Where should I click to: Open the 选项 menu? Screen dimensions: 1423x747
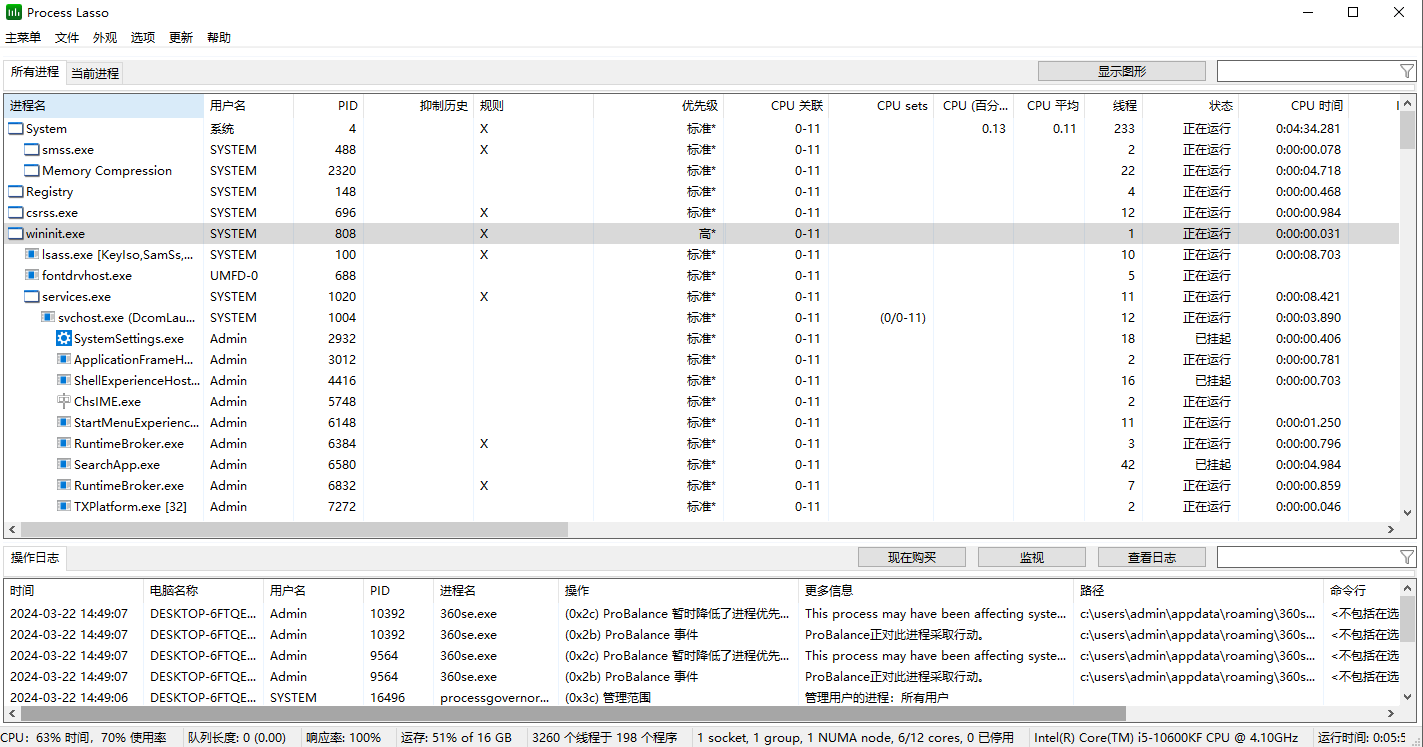(143, 38)
